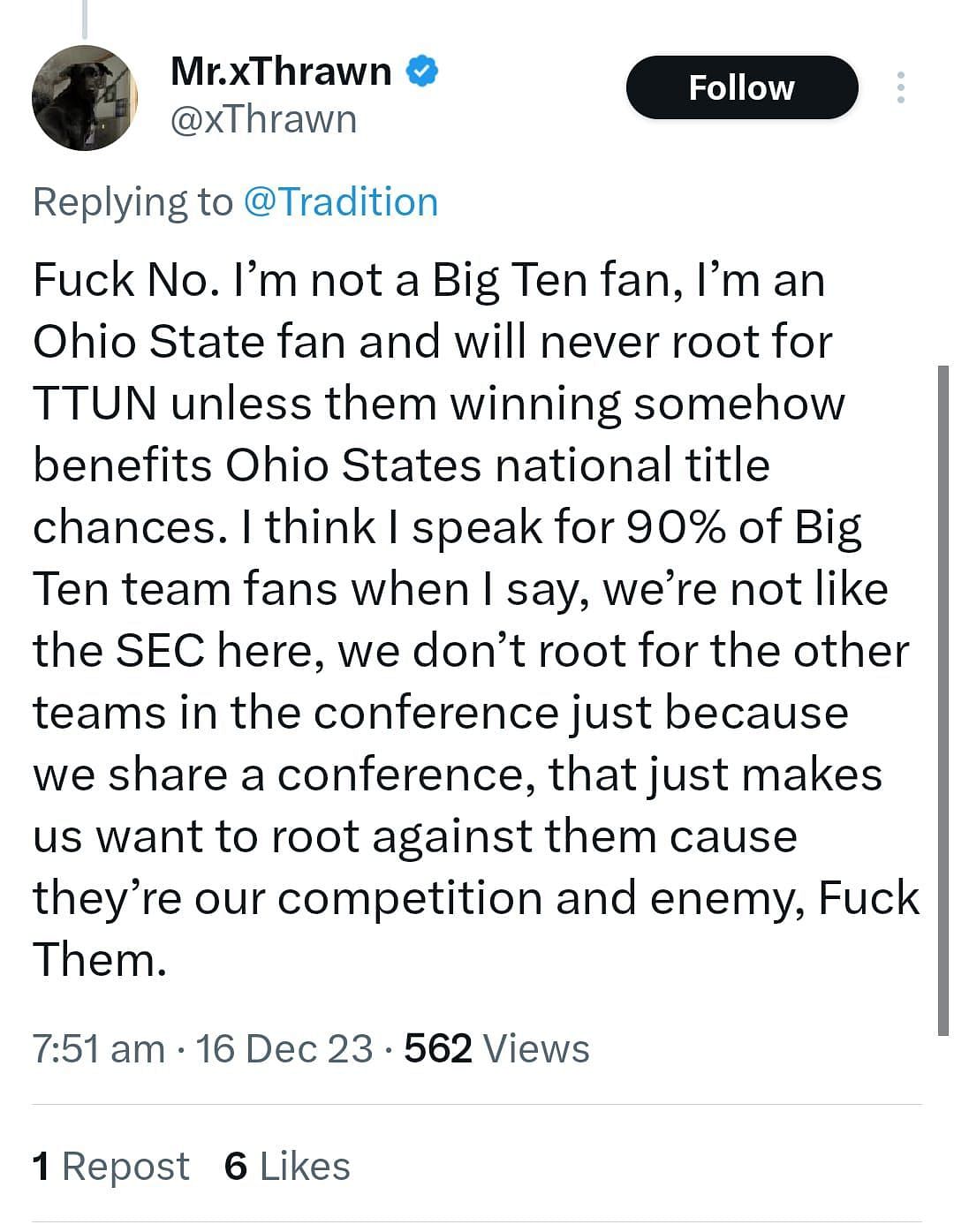954x1232 pixels.
Task: Click the bold 562 view count number
Action: point(438,1049)
